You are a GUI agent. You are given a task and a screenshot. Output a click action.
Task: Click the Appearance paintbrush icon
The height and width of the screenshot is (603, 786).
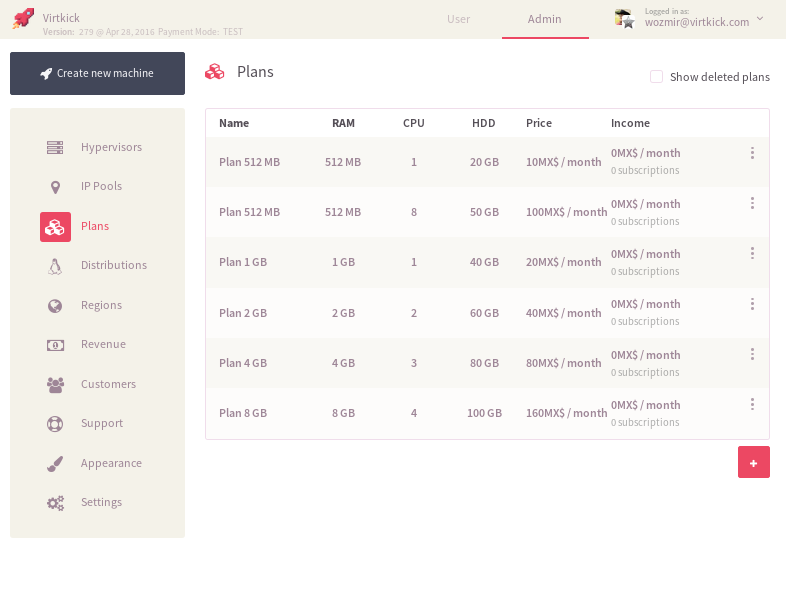[x=55, y=463]
